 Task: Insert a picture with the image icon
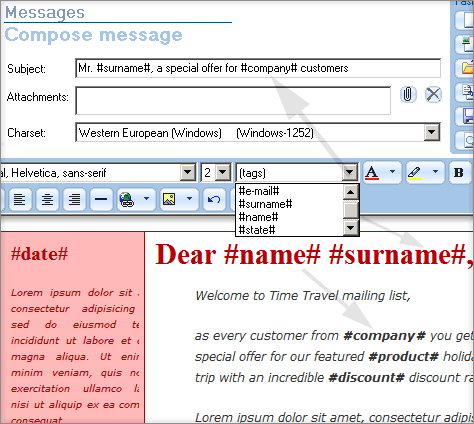pos(169,199)
